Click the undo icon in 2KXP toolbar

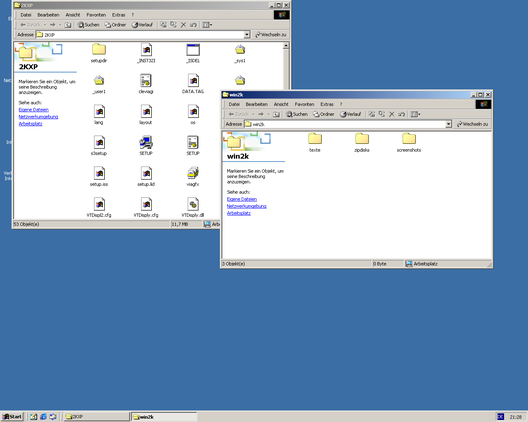(x=193, y=25)
